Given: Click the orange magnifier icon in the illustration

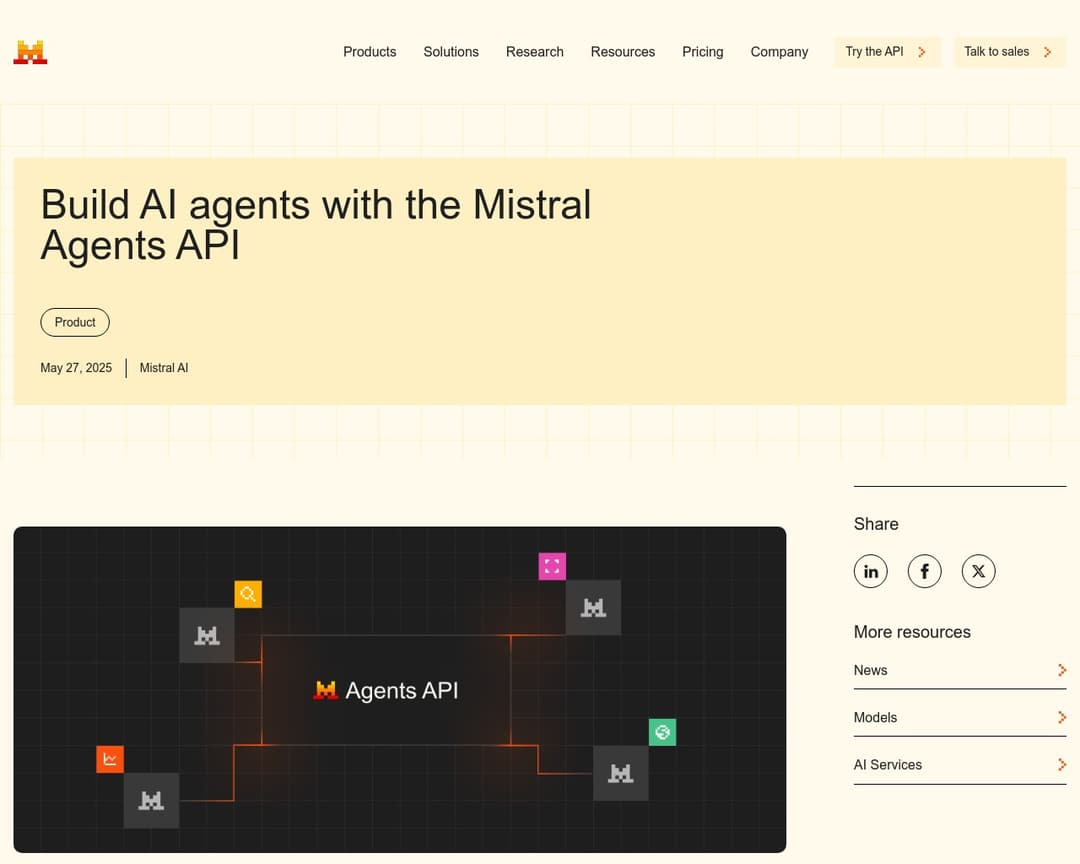Looking at the screenshot, I should click(248, 593).
